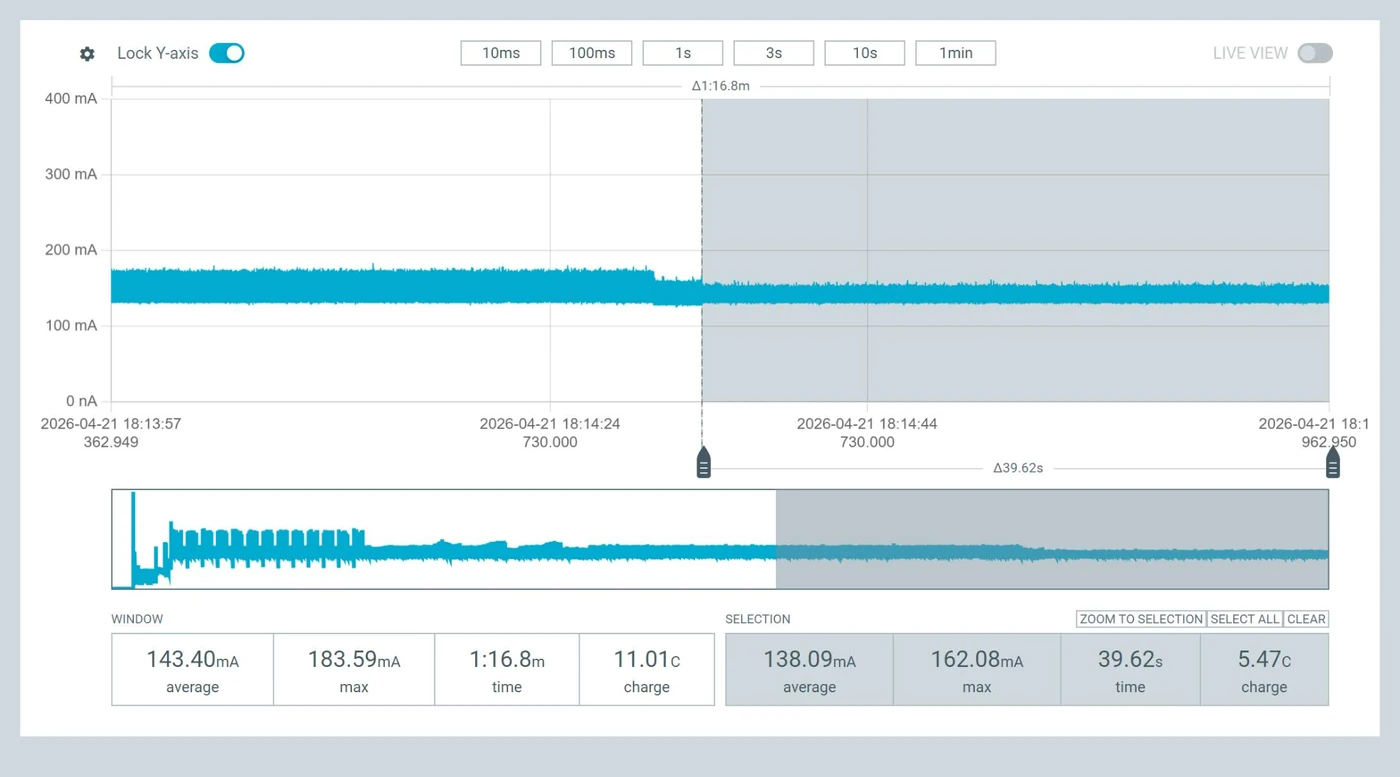Grab the left selection handle marker

point(703,463)
